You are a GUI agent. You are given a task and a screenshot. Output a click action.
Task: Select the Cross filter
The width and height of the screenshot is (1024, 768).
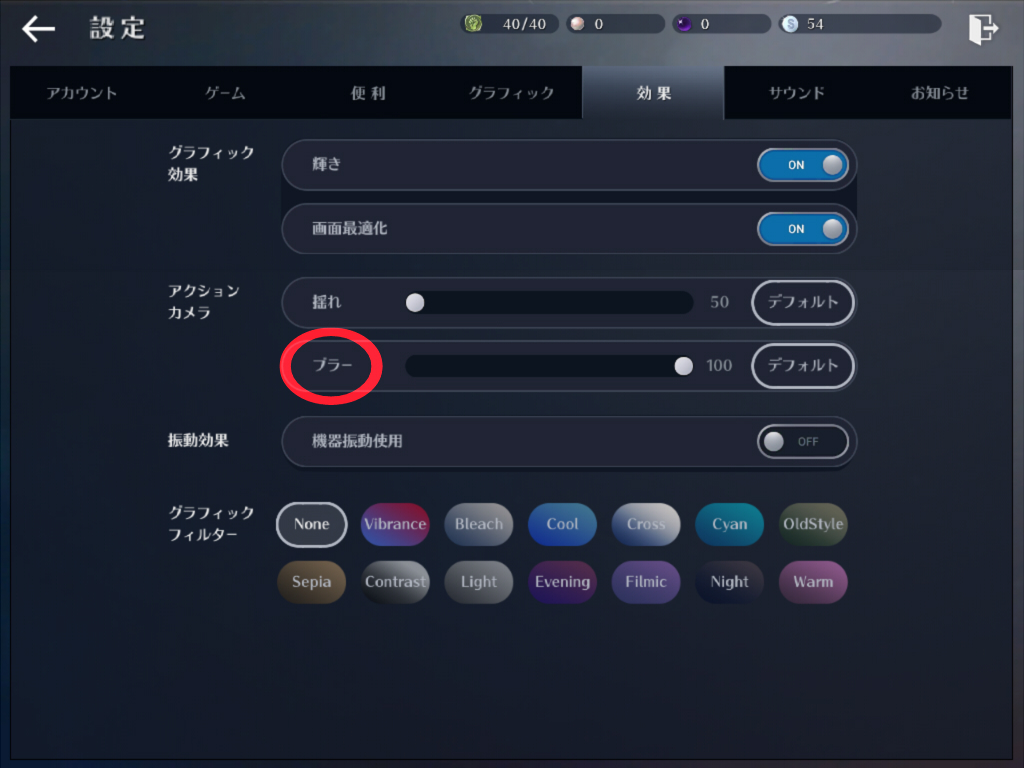click(646, 524)
